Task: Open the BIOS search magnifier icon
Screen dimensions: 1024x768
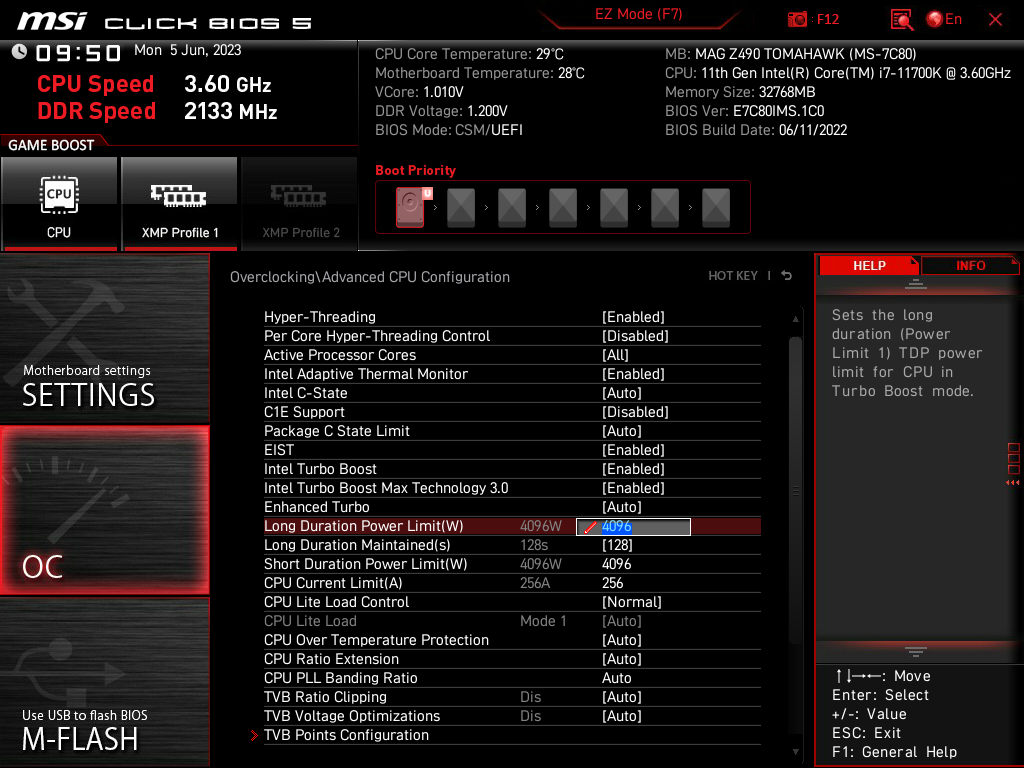Action: click(901, 20)
